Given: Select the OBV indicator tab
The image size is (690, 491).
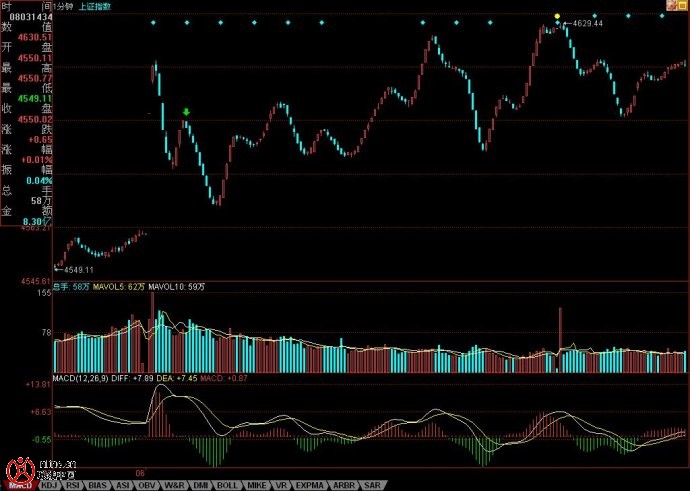Looking at the screenshot, I should (149, 485).
